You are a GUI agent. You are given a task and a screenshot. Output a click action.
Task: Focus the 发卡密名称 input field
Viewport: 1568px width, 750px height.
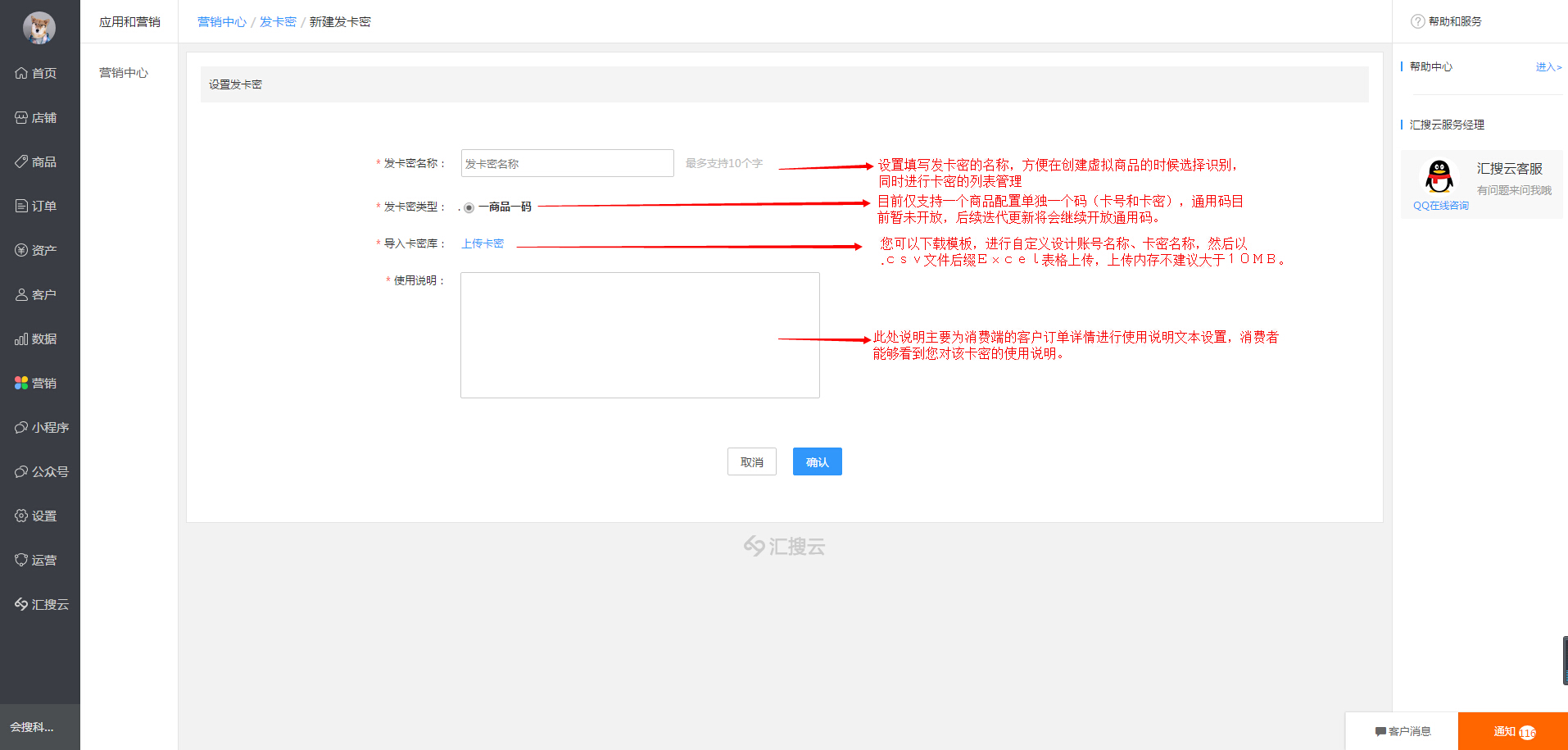(567, 163)
